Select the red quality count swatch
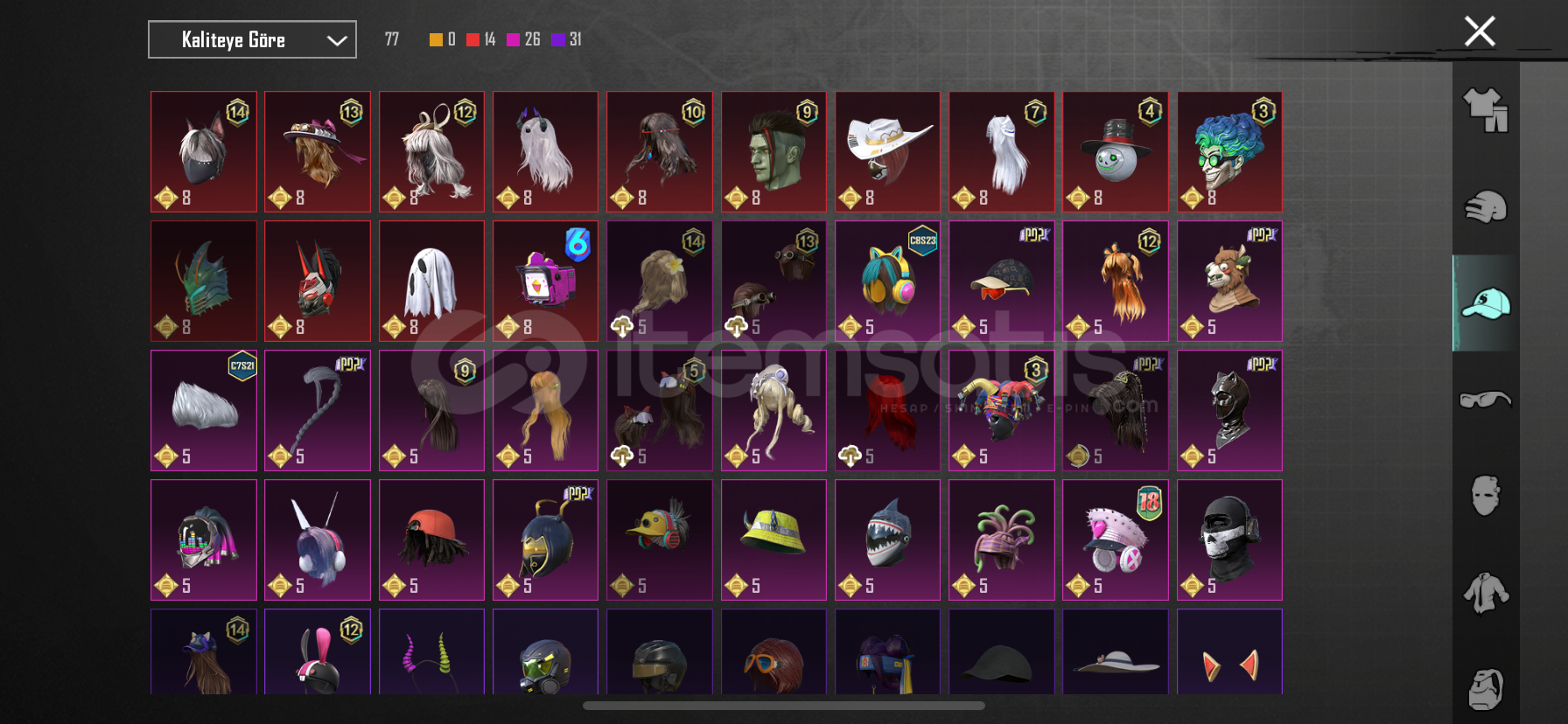This screenshot has width=1568, height=724. click(472, 39)
